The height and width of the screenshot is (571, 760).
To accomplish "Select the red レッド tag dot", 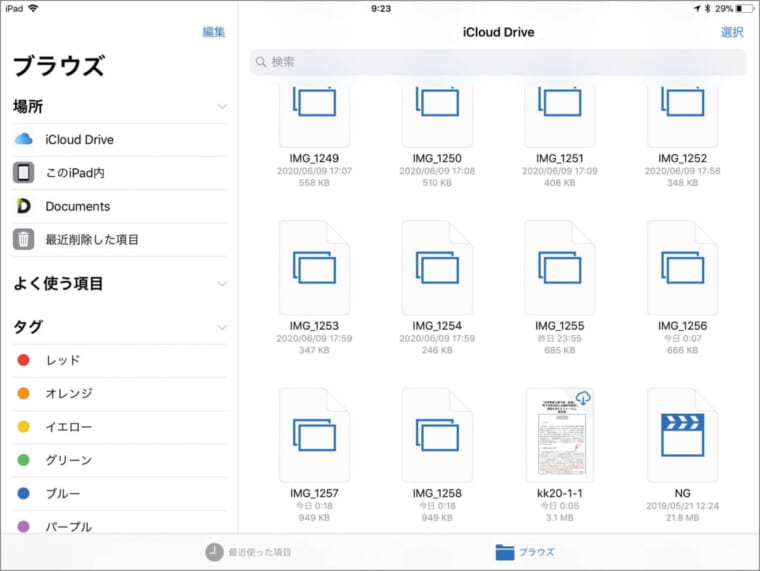I will (24, 360).
